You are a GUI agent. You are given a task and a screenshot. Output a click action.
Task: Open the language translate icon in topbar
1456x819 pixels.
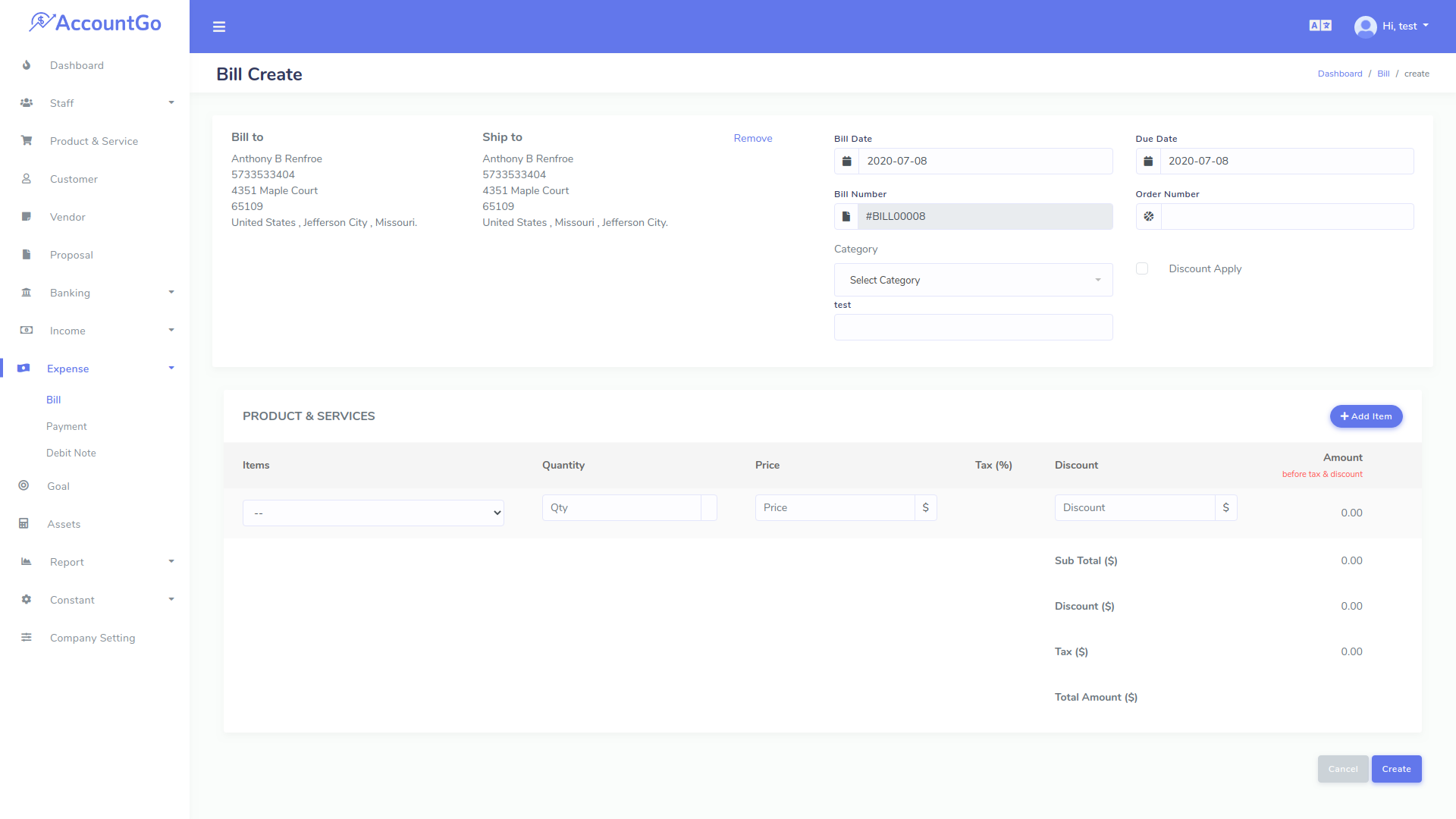tap(1319, 25)
